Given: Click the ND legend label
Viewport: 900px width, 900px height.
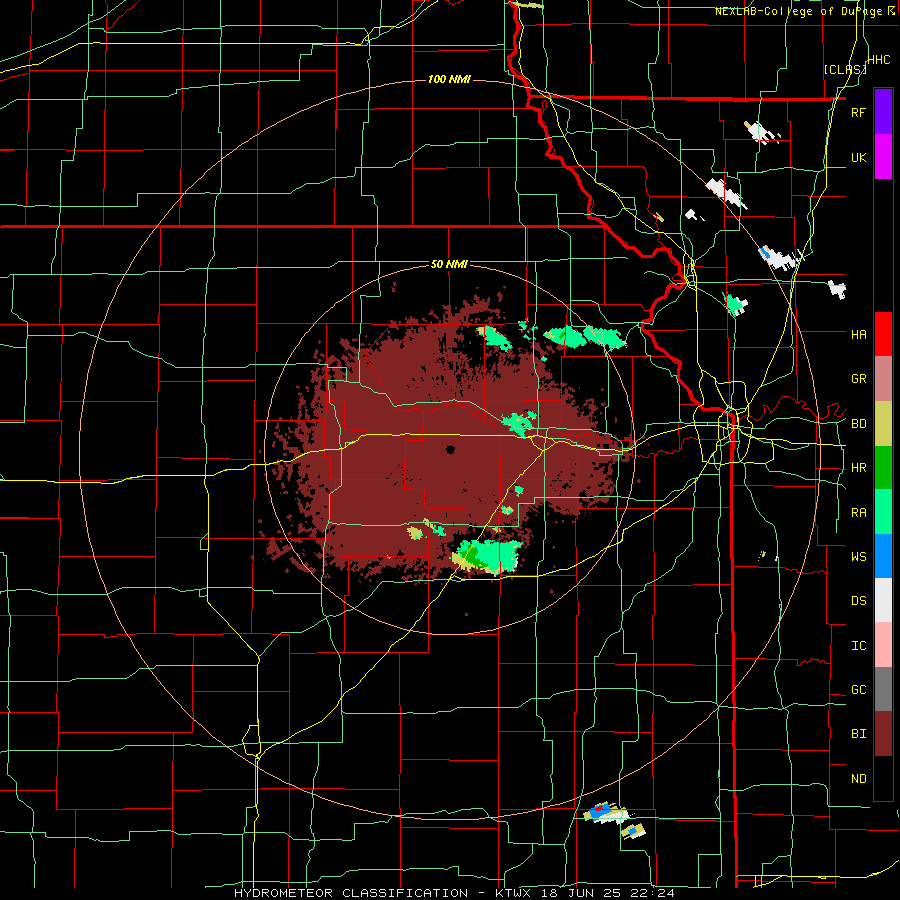Looking at the screenshot, I should tap(858, 779).
